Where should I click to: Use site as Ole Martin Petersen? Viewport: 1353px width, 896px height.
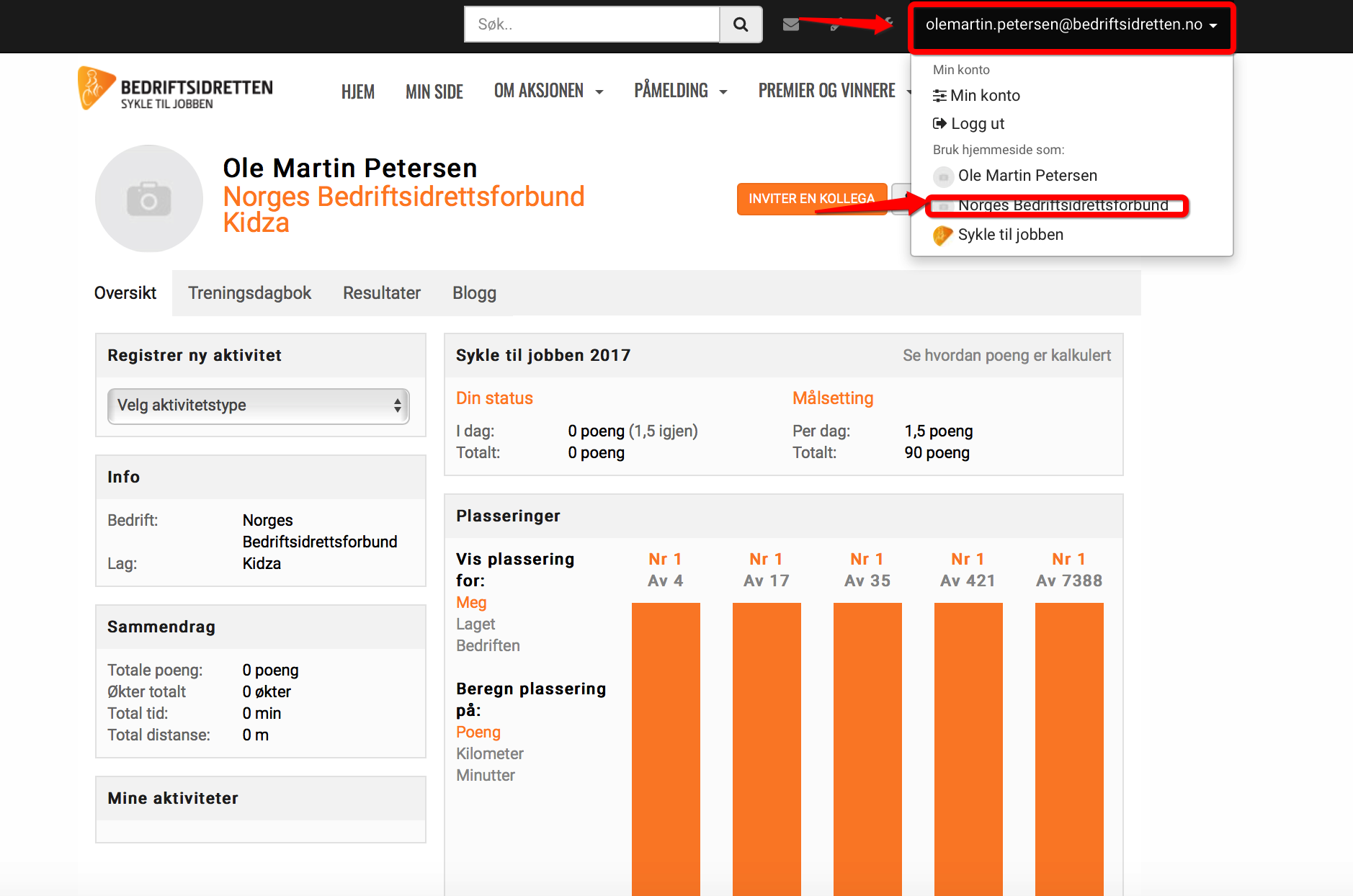(x=1027, y=176)
